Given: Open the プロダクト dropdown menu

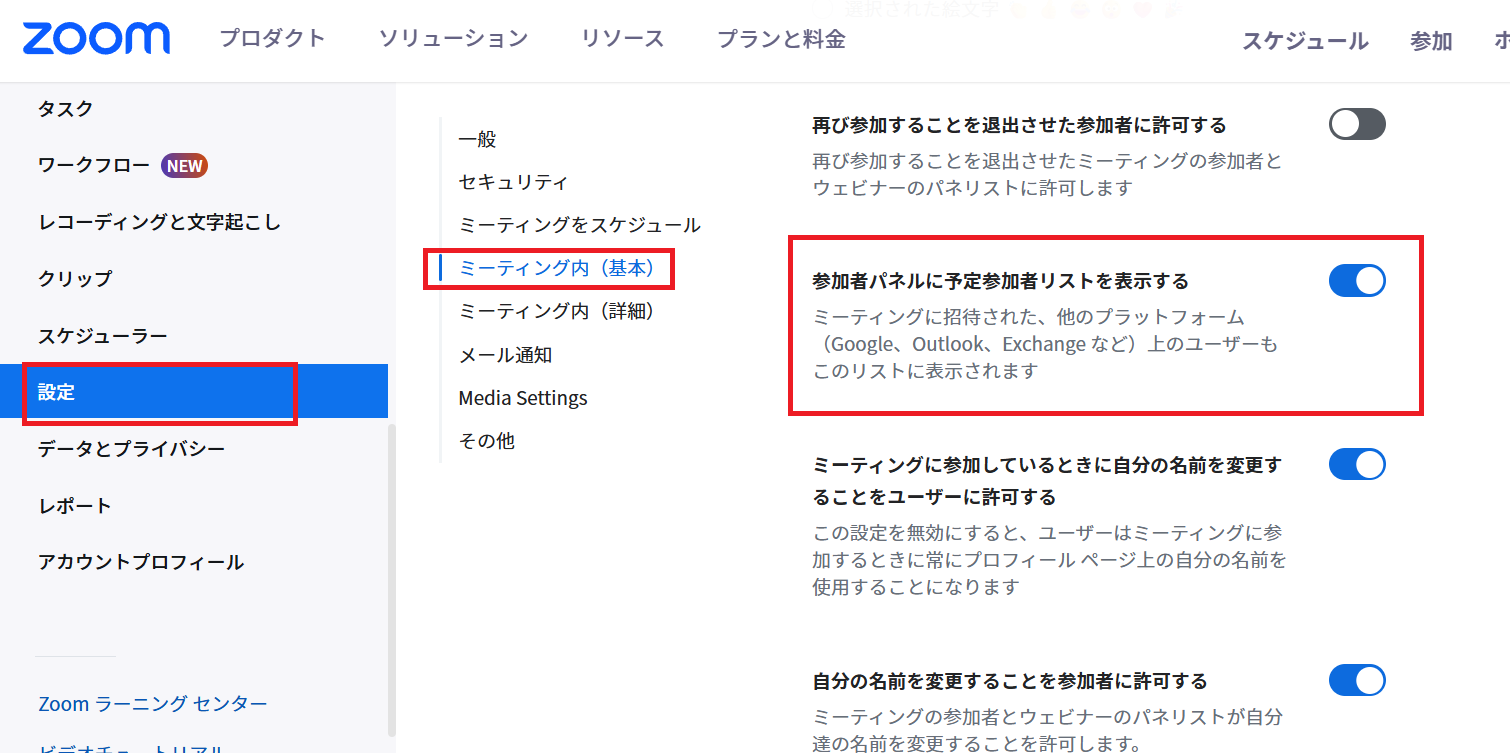Looking at the screenshot, I should click(272, 39).
